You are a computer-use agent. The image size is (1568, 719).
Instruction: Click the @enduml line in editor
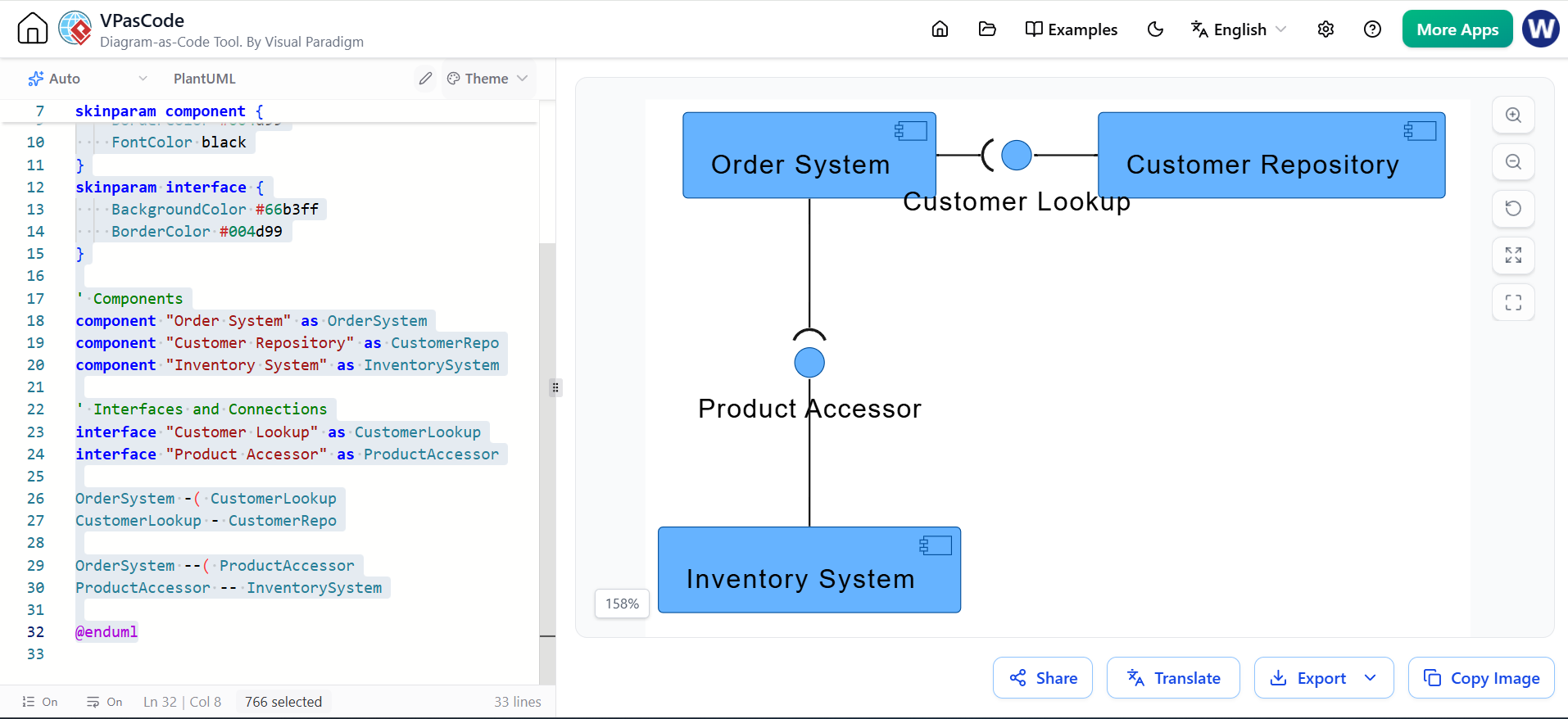[x=106, y=632]
